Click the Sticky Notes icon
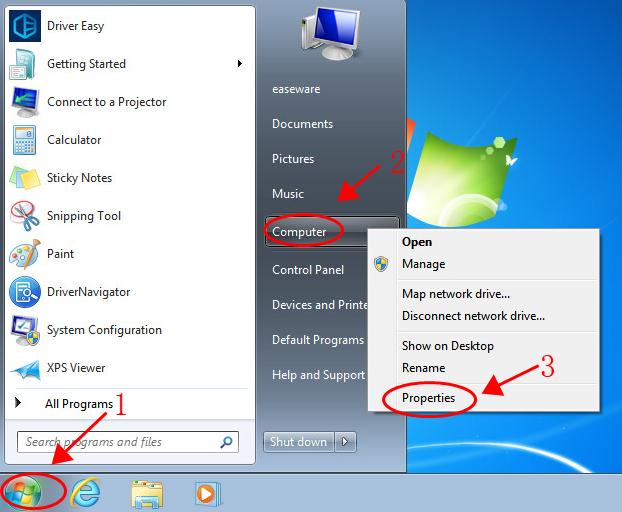Viewport: 622px width, 512px height. pyautogui.click(x=25, y=178)
